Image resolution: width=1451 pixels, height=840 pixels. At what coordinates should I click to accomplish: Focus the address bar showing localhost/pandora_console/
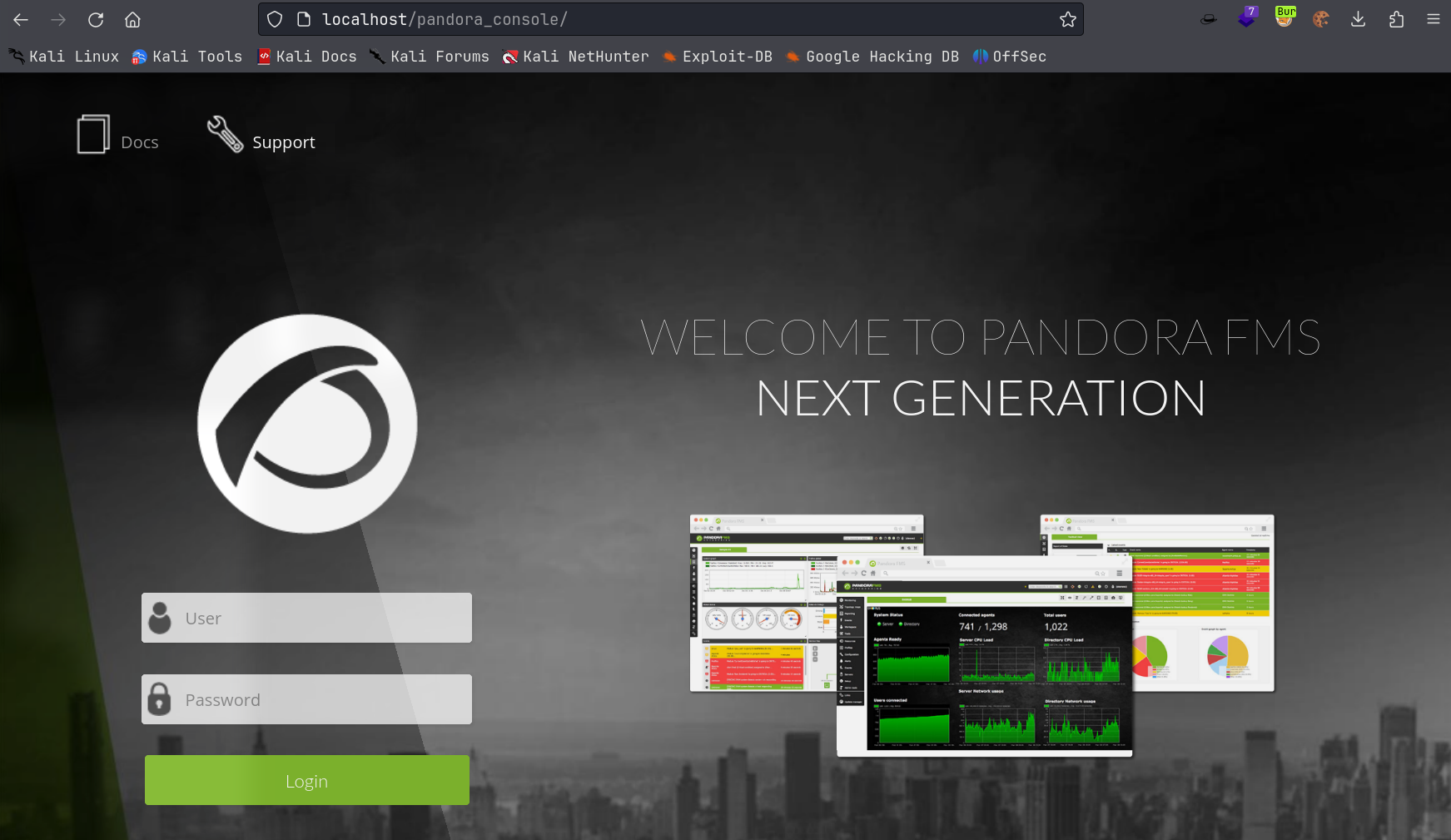670,19
